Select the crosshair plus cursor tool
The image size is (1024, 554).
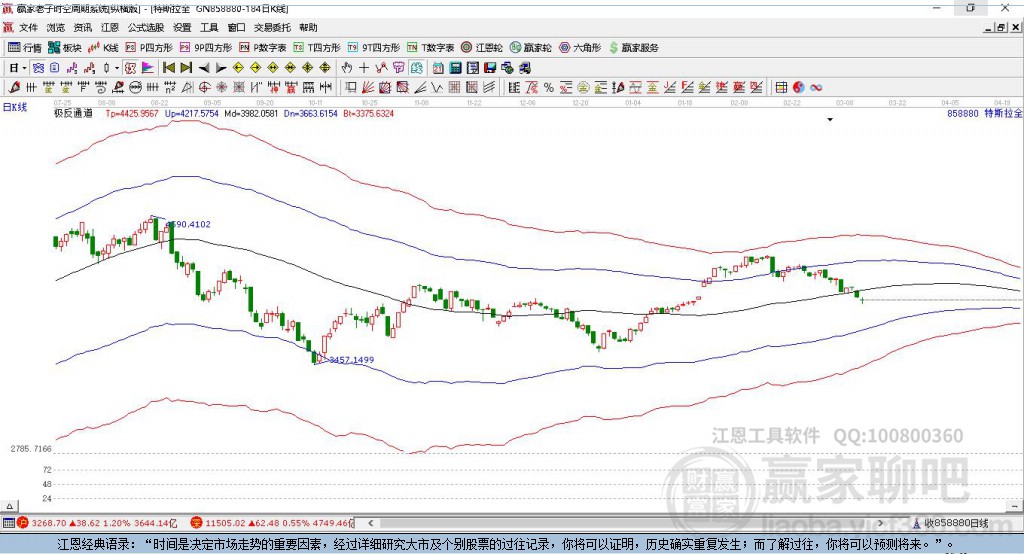364,68
